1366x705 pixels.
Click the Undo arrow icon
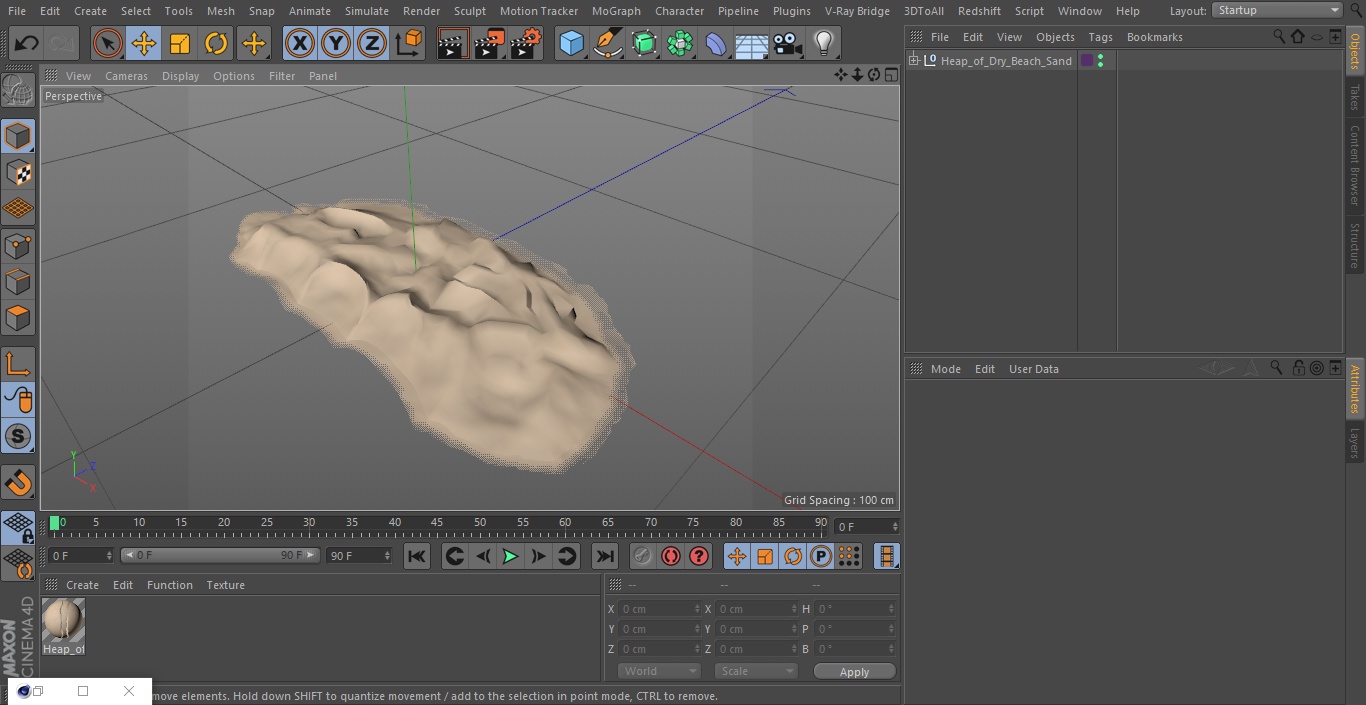[x=27, y=43]
